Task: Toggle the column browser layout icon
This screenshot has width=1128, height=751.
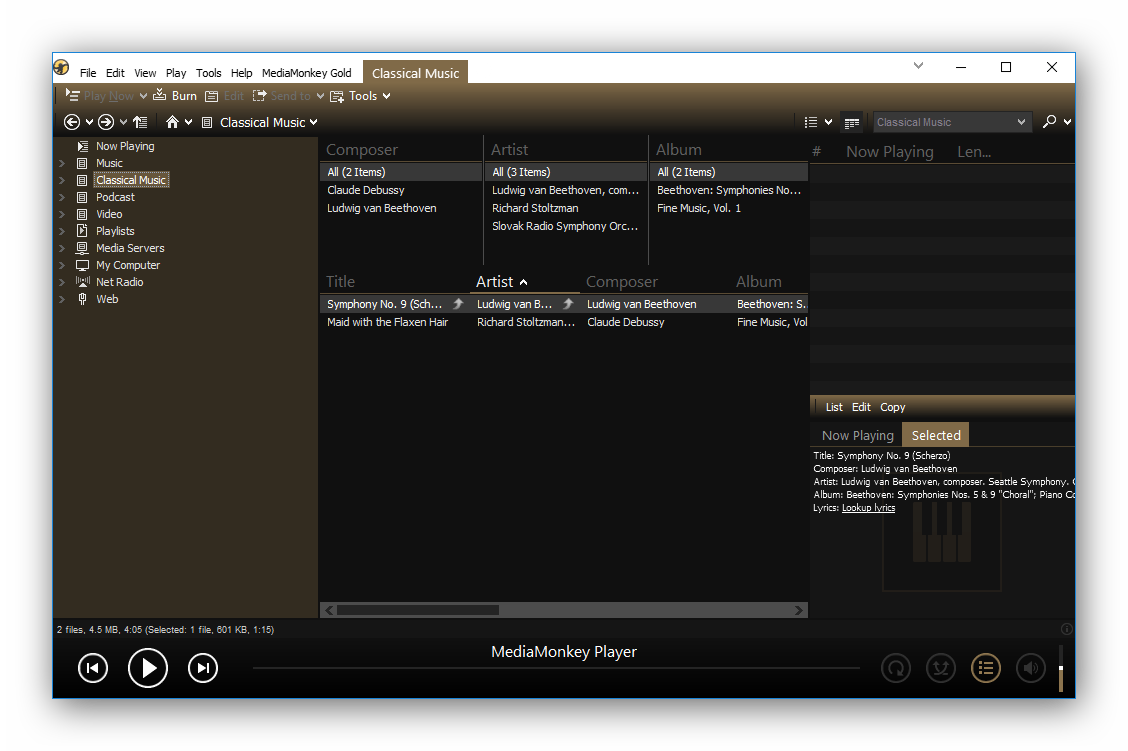Action: (x=852, y=123)
